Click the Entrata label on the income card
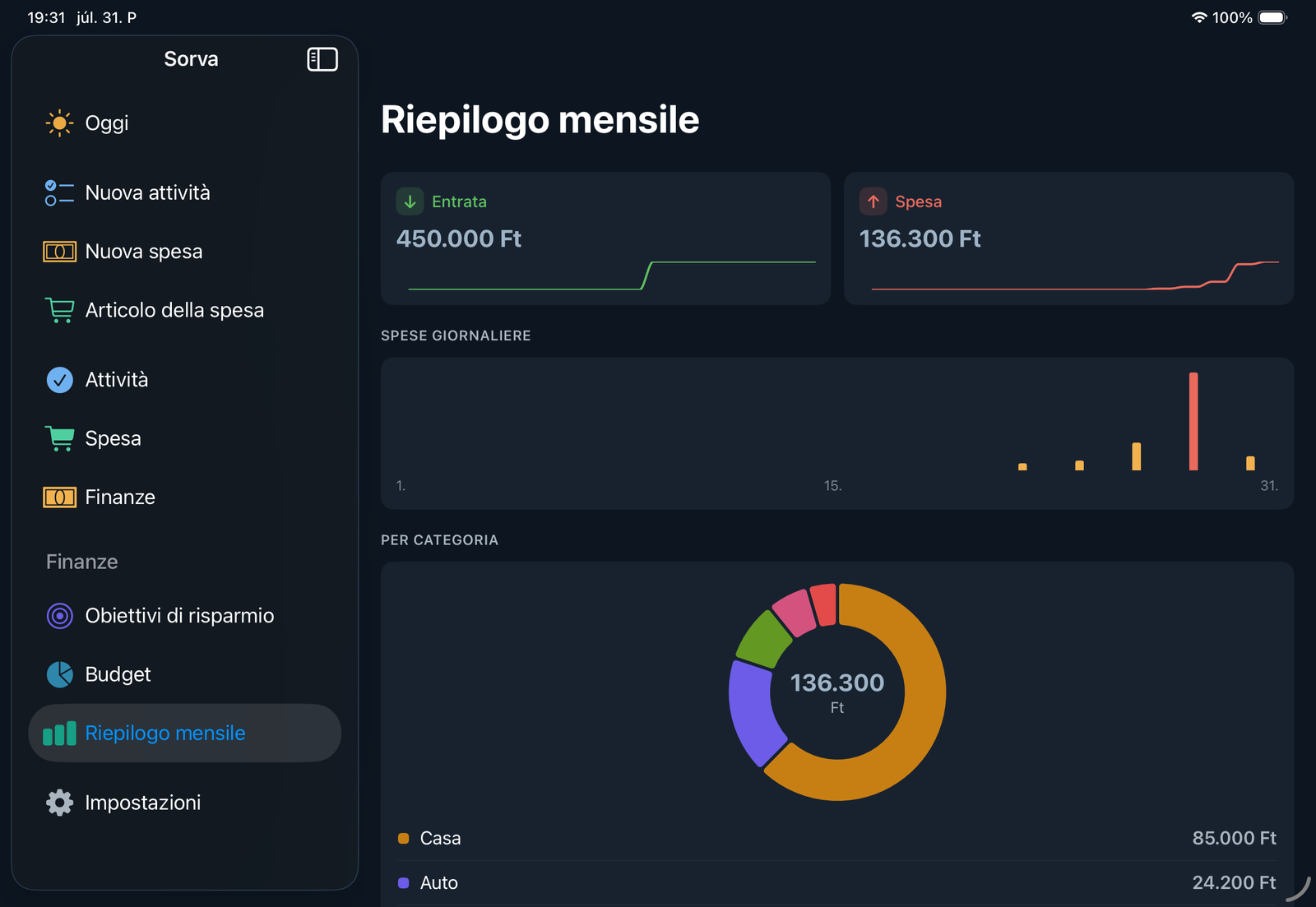 (459, 201)
